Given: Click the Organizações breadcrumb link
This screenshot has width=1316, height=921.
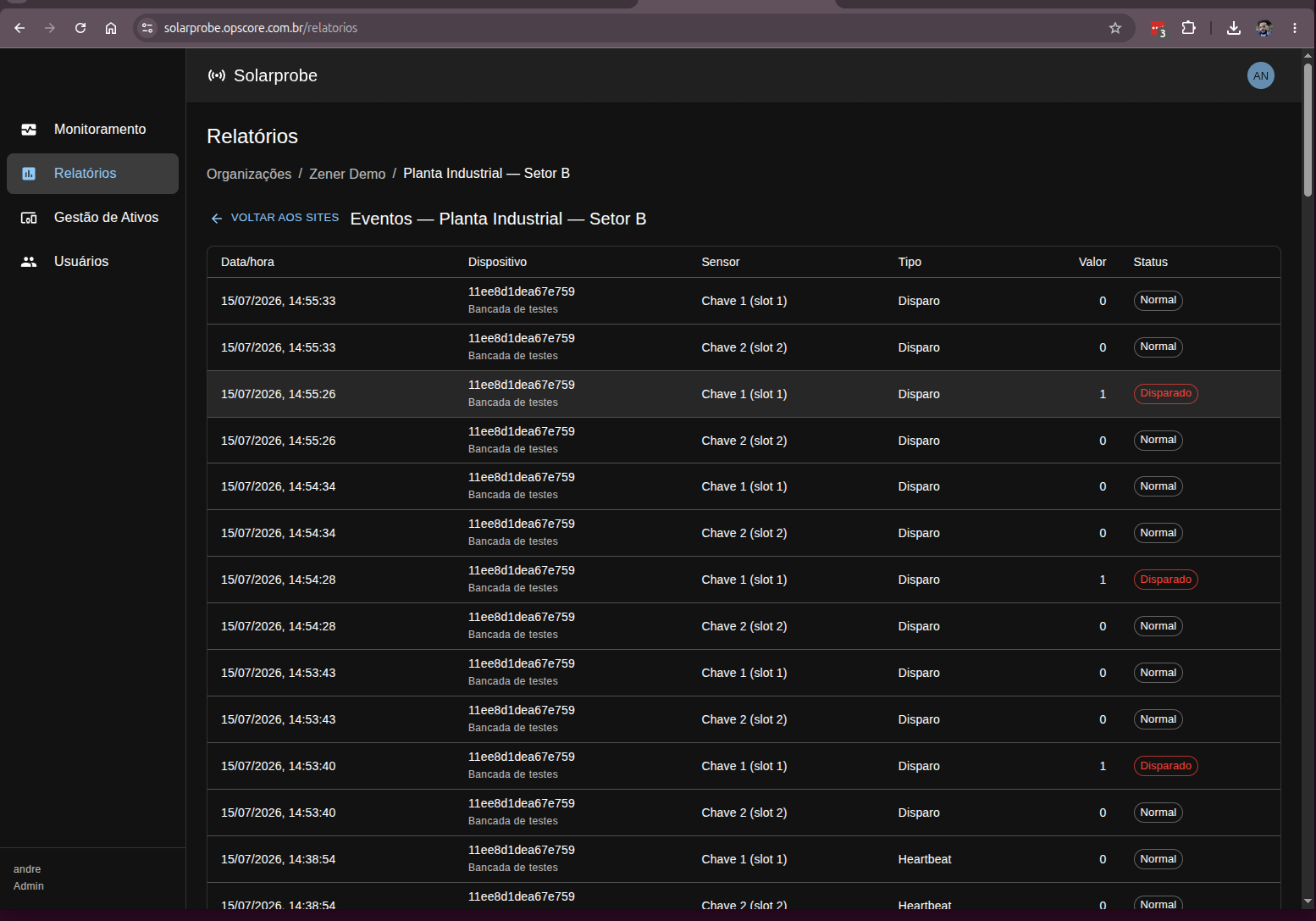Looking at the screenshot, I should (x=249, y=174).
